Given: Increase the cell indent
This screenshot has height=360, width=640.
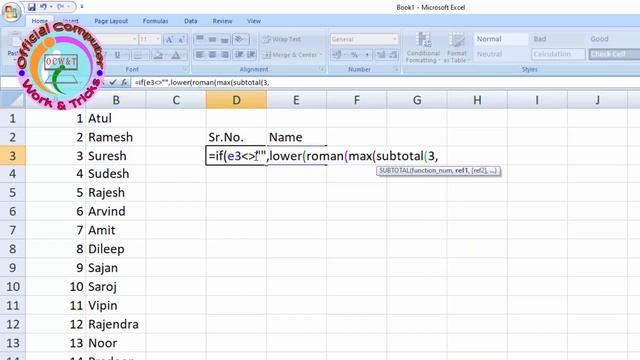Looking at the screenshot, I should click(x=251, y=55).
